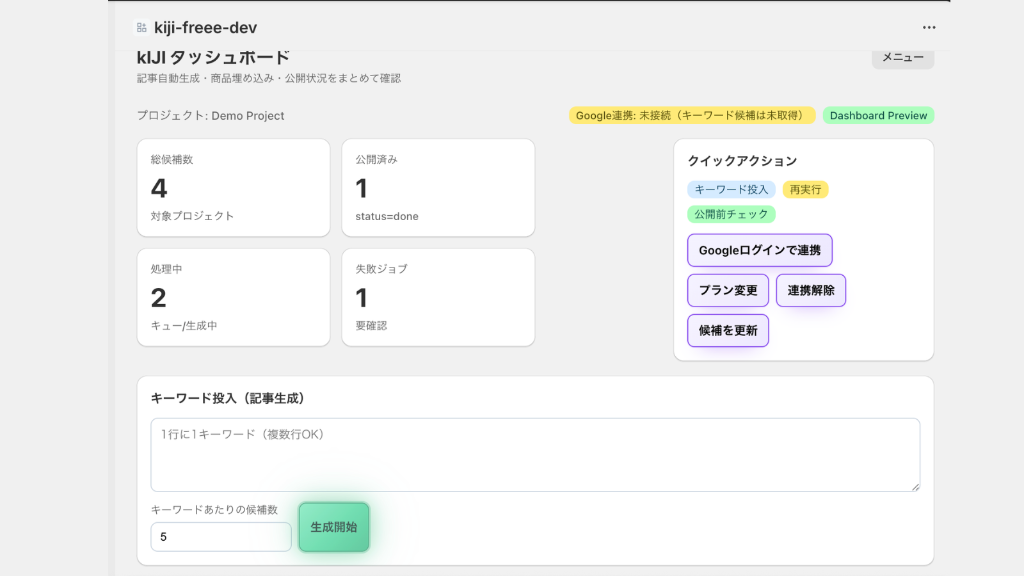Select the 公開前チェック tag
Screen dimensions: 1024x576
click(731, 214)
